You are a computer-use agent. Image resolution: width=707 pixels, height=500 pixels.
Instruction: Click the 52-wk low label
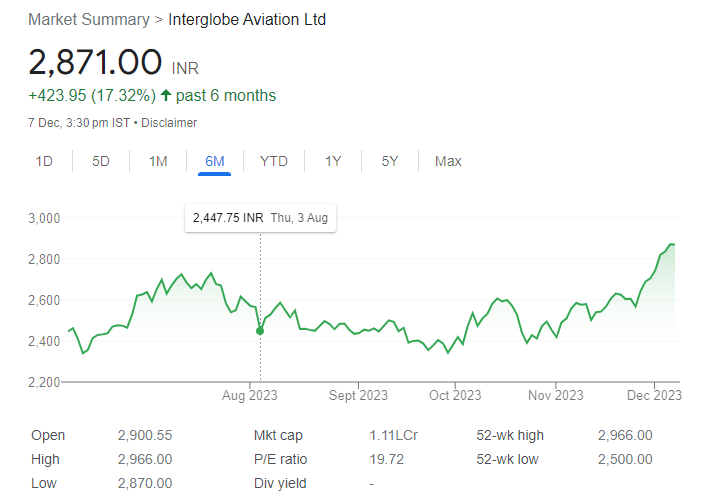507,459
